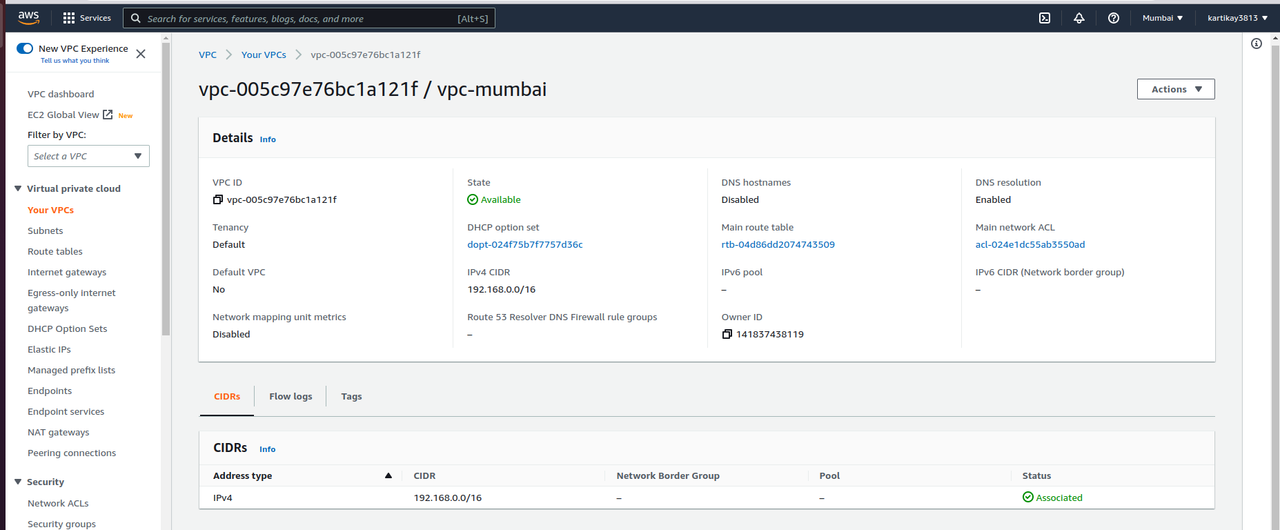Select IPv4 CIDR value in Details
Image resolution: width=1280 pixels, height=530 pixels.
(x=501, y=289)
